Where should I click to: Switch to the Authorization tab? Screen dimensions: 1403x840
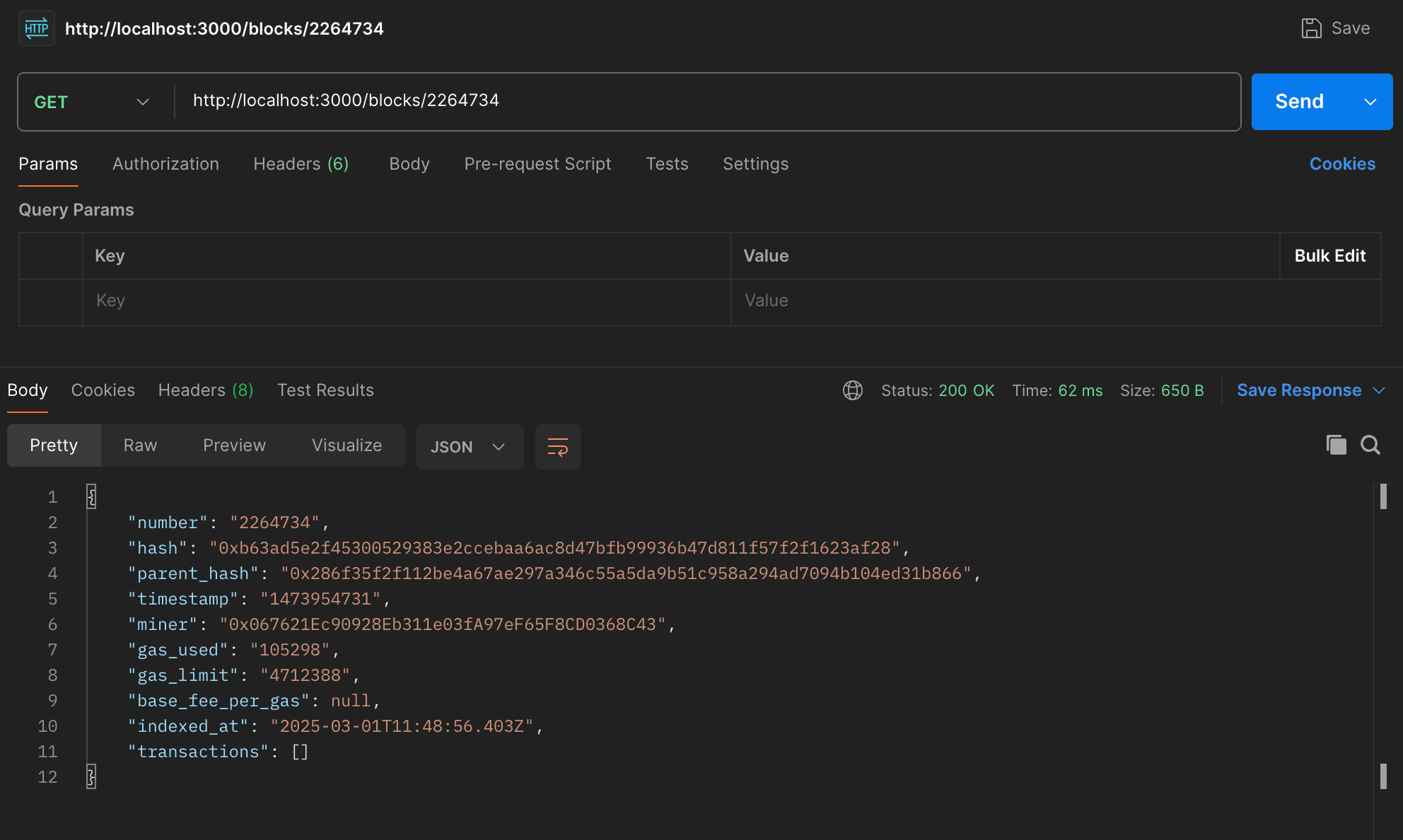165,164
